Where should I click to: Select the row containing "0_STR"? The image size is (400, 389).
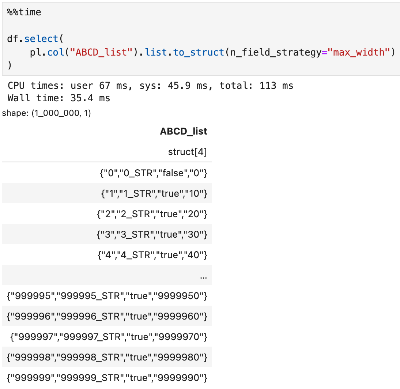pyautogui.click(x=107, y=173)
